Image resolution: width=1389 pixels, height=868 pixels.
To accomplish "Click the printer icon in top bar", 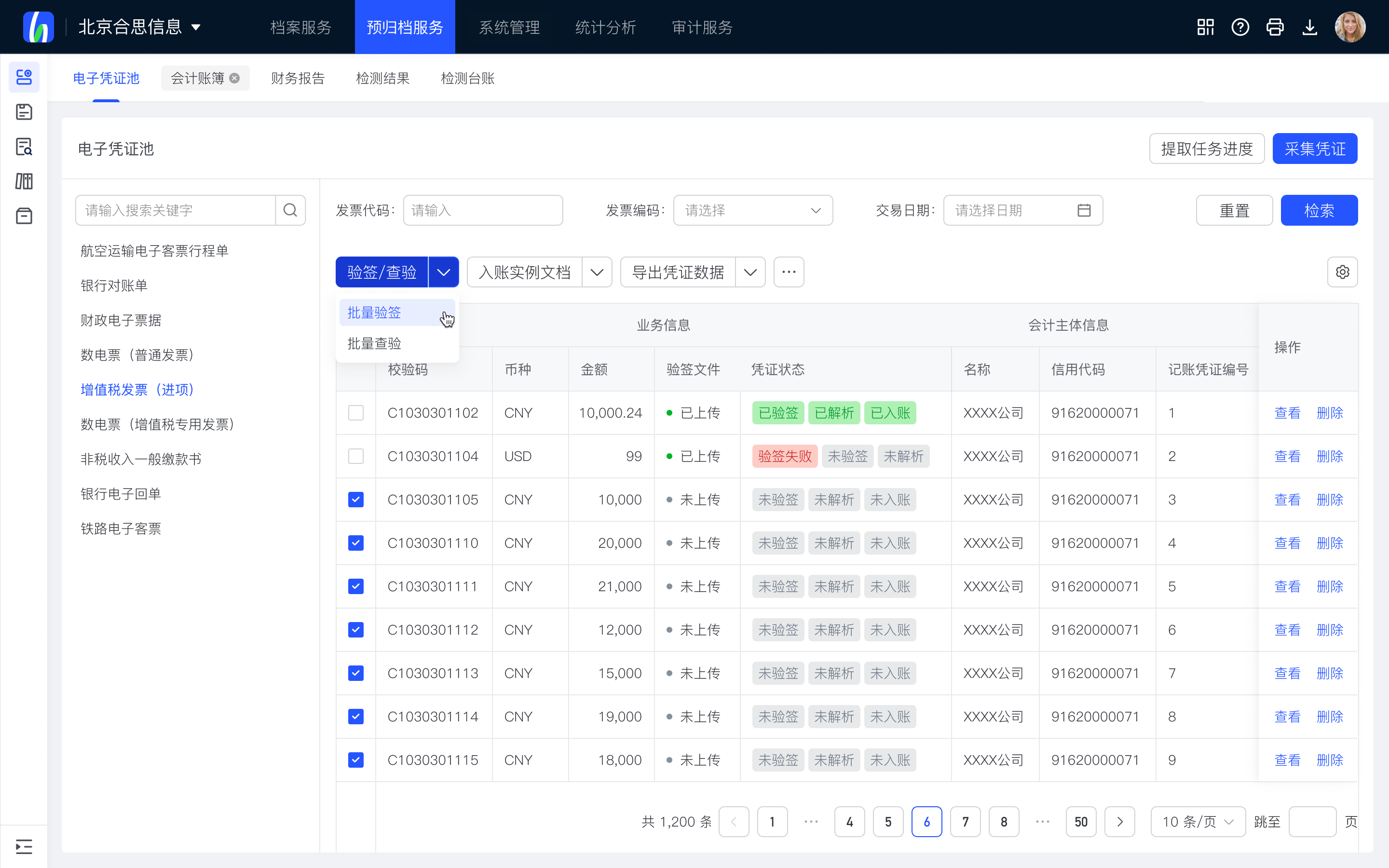I will tap(1275, 27).
